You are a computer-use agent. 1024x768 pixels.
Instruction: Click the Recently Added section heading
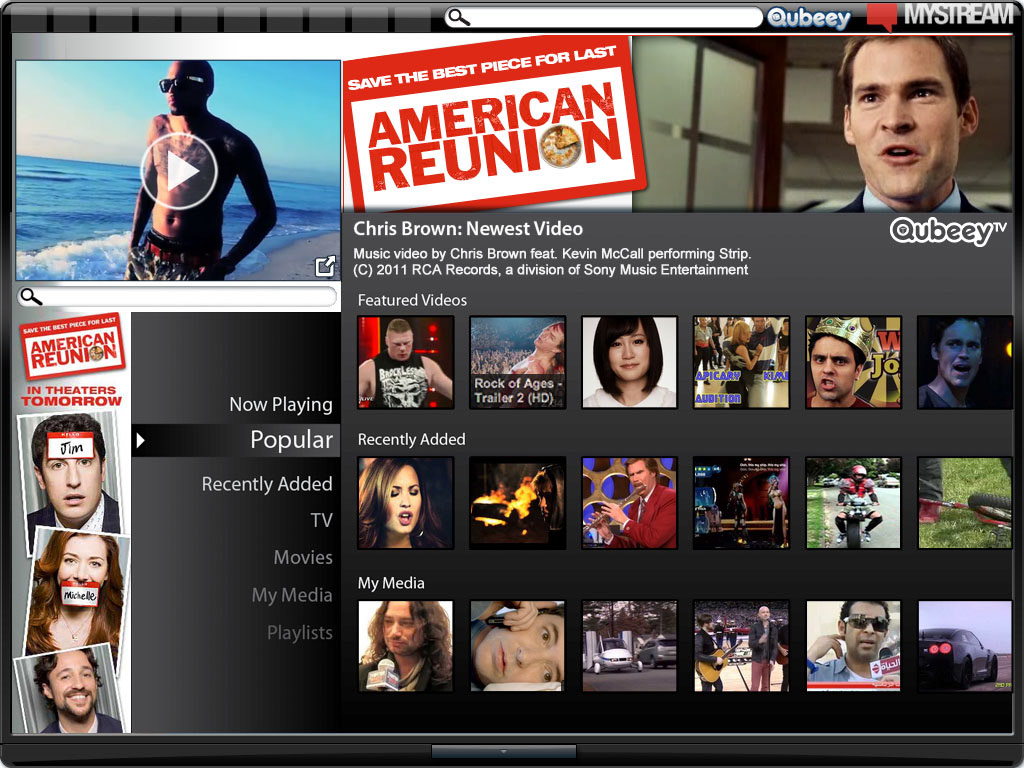click(x=411, y=440)
